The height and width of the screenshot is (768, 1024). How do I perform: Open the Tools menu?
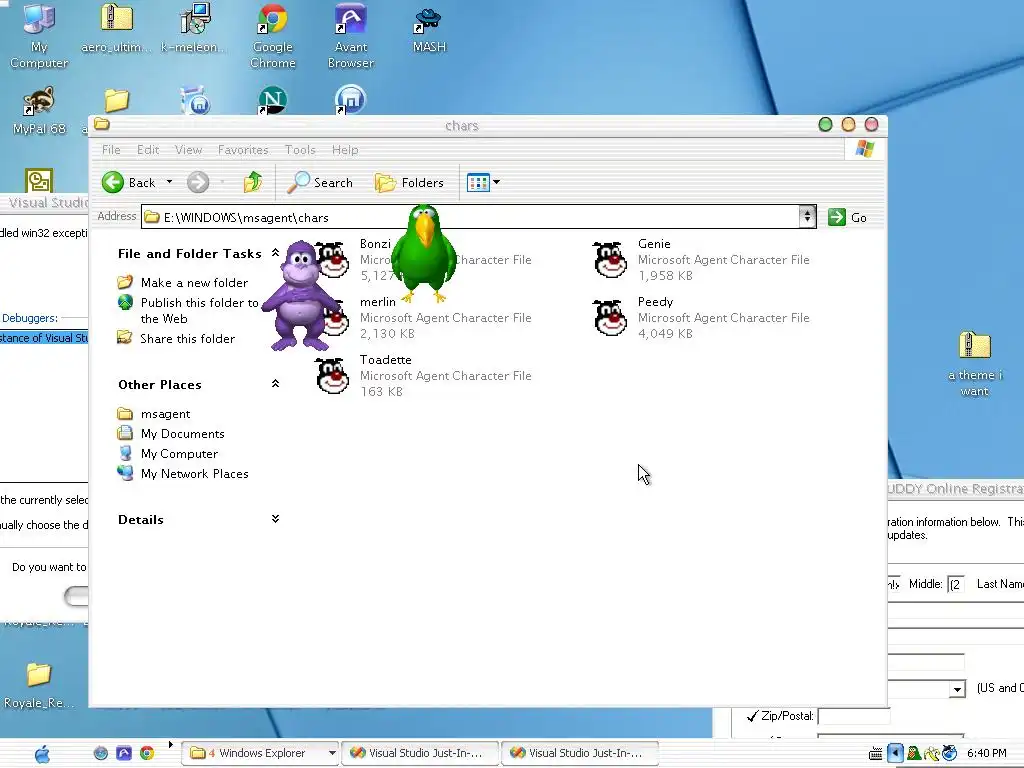point(300,150)
